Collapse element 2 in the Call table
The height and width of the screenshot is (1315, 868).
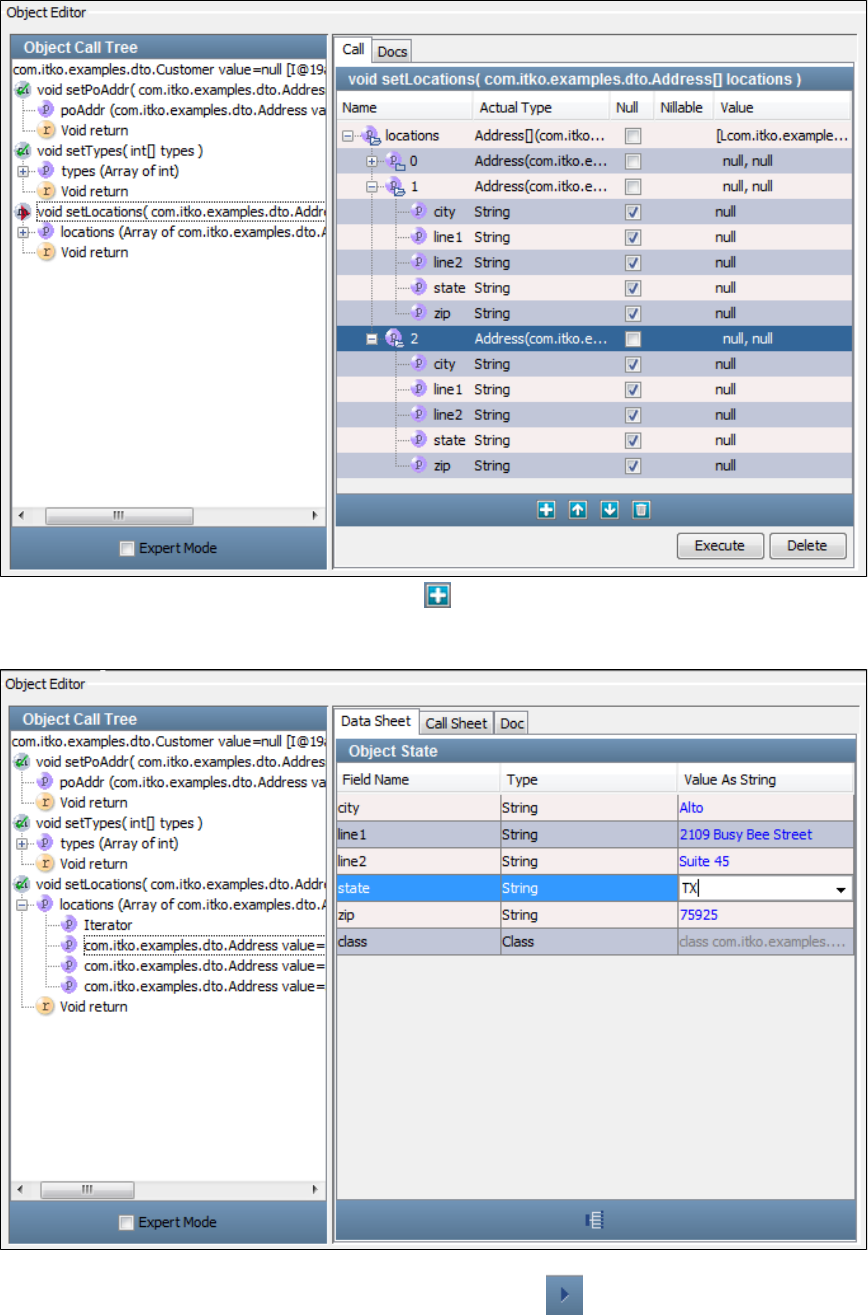[x=372, y=339]
